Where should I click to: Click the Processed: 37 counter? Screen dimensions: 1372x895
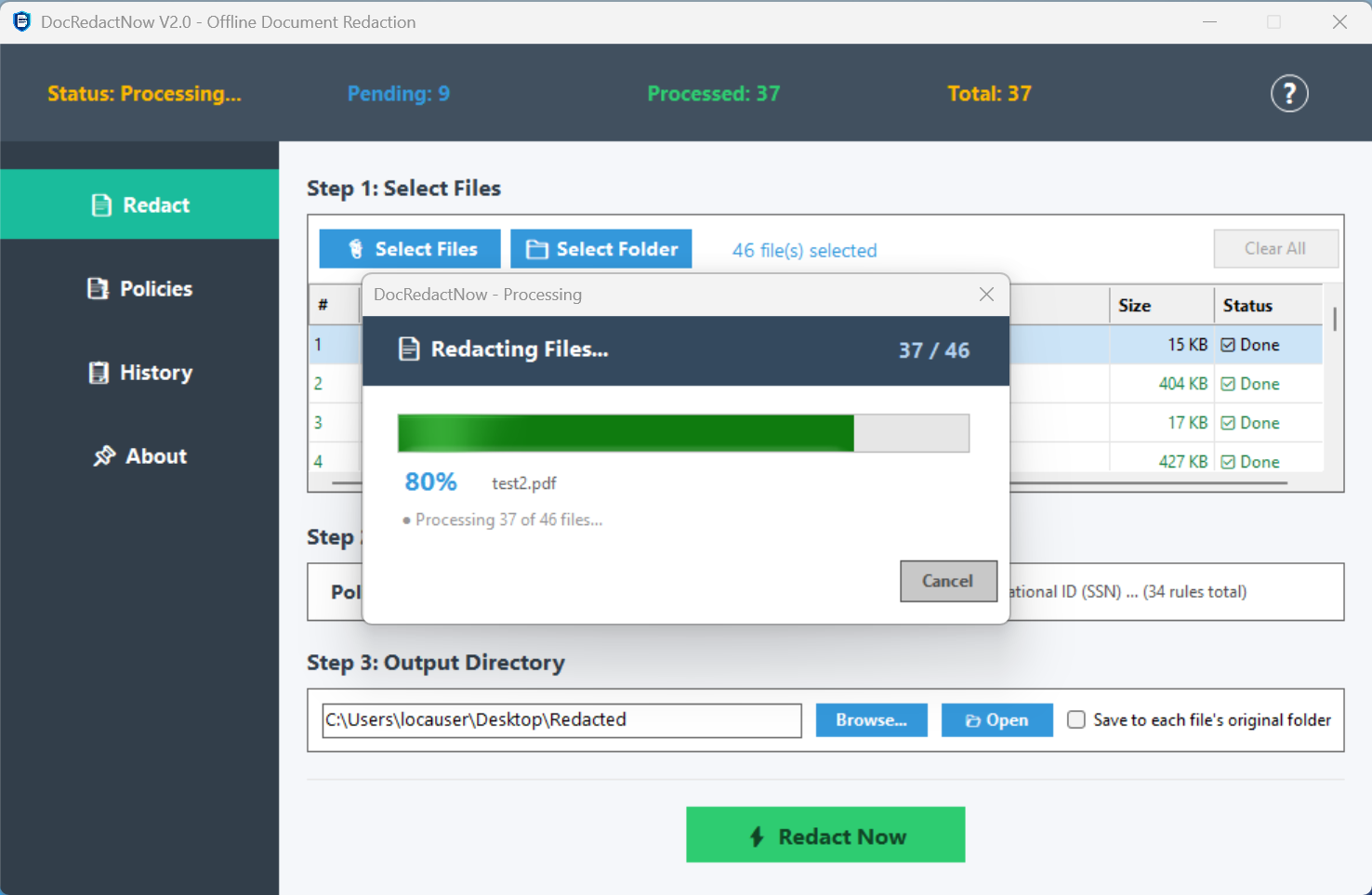click(x=714, y=93)
